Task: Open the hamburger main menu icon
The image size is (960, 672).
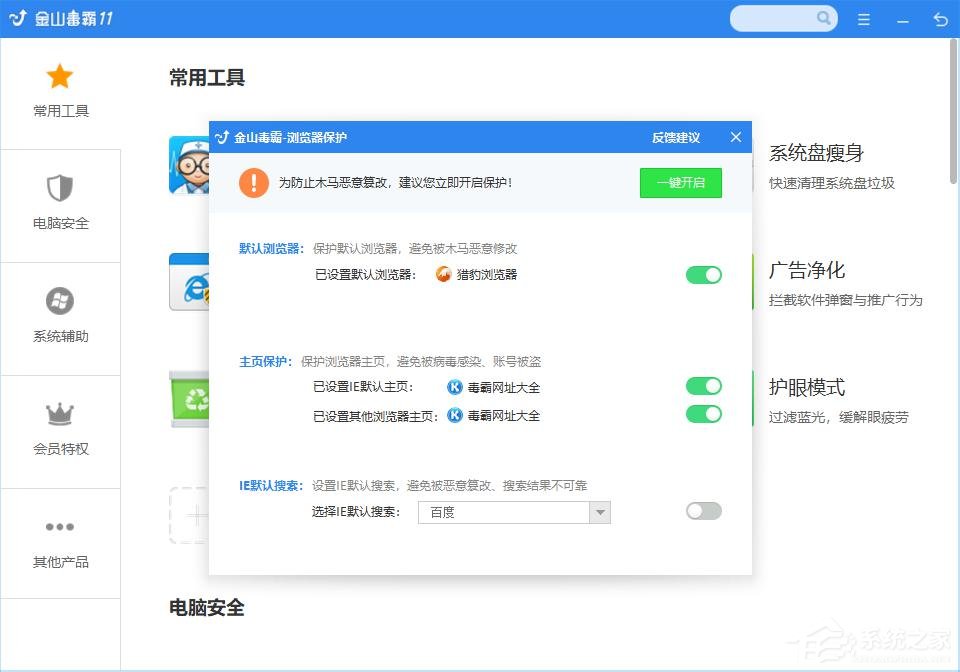Action: [863, 19]
